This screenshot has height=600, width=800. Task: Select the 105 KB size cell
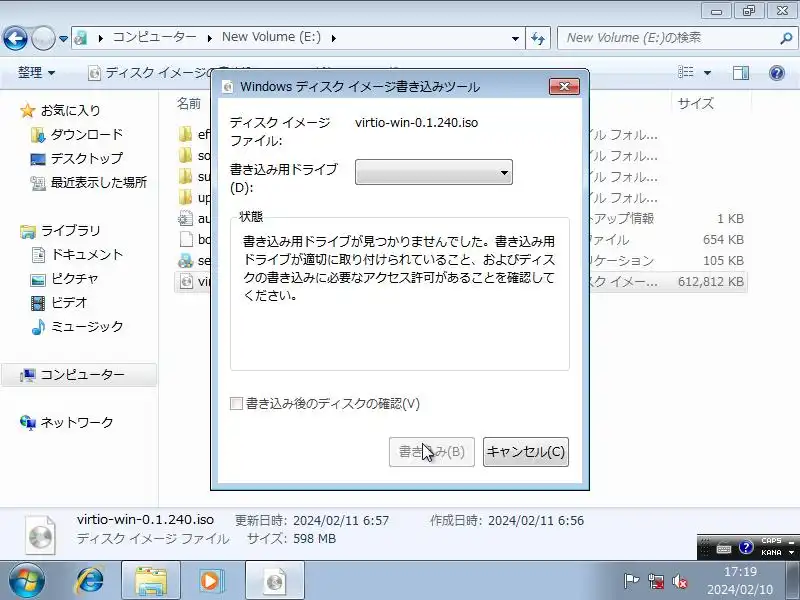click(723, 261)
